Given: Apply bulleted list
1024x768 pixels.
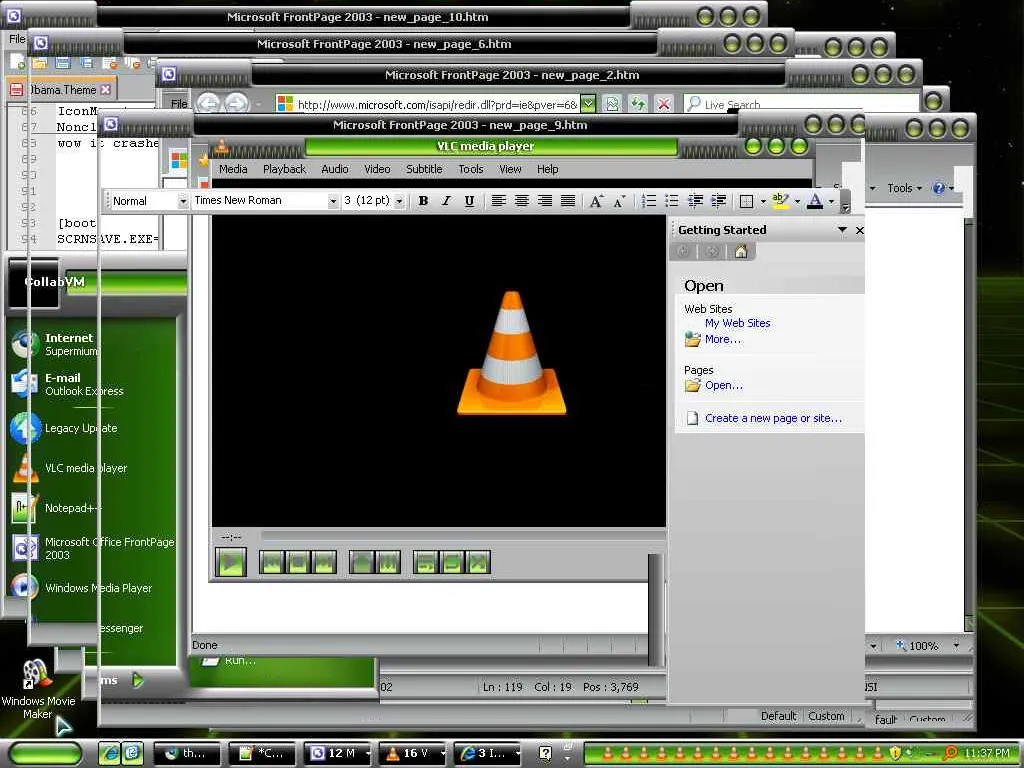Looking at the screenshot, I should (671, 200).
